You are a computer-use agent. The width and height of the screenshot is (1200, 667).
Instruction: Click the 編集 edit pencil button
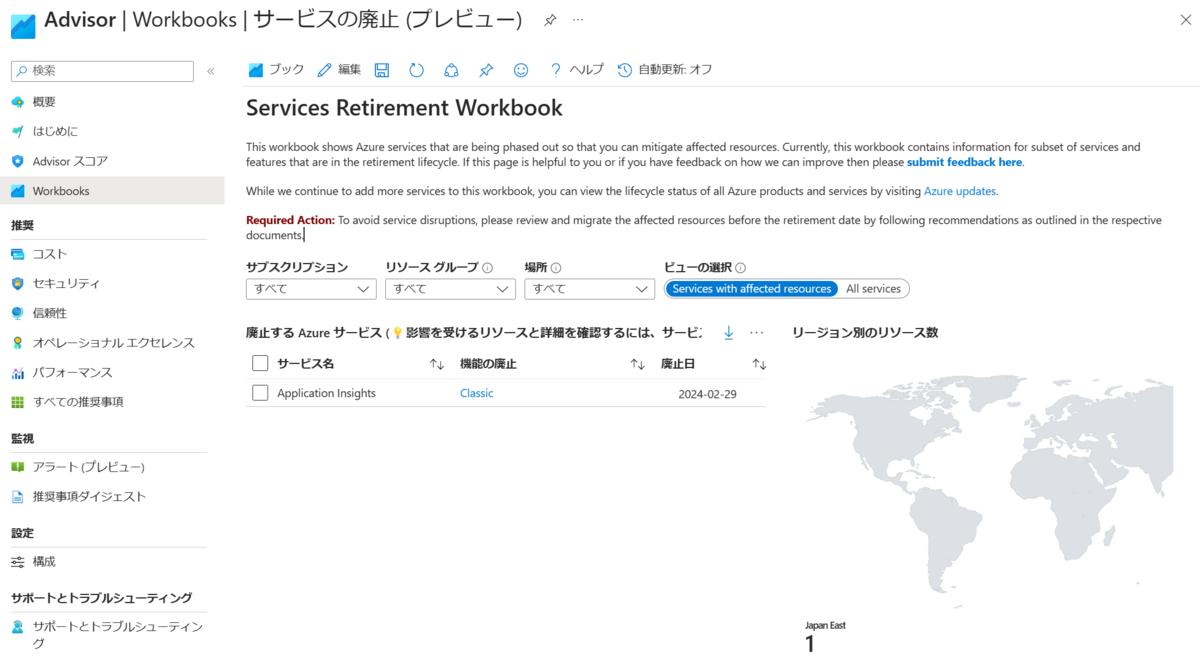[339, 70]
